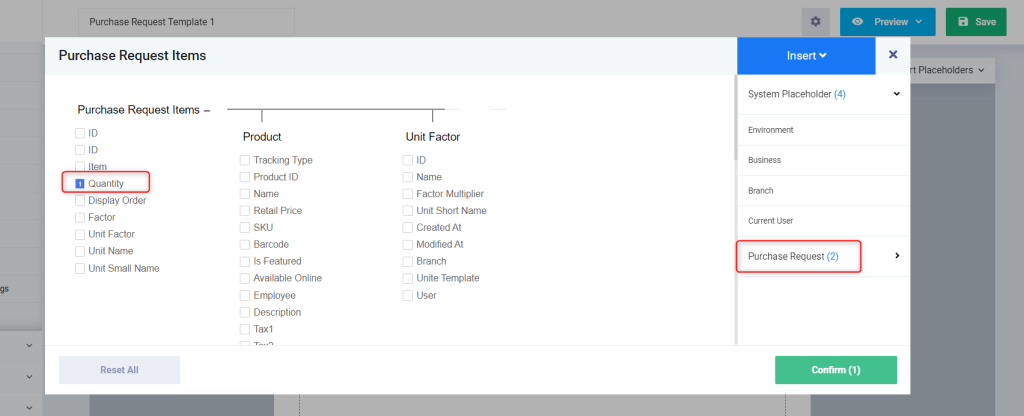Open the Insert dropdown button

point(806,56)
